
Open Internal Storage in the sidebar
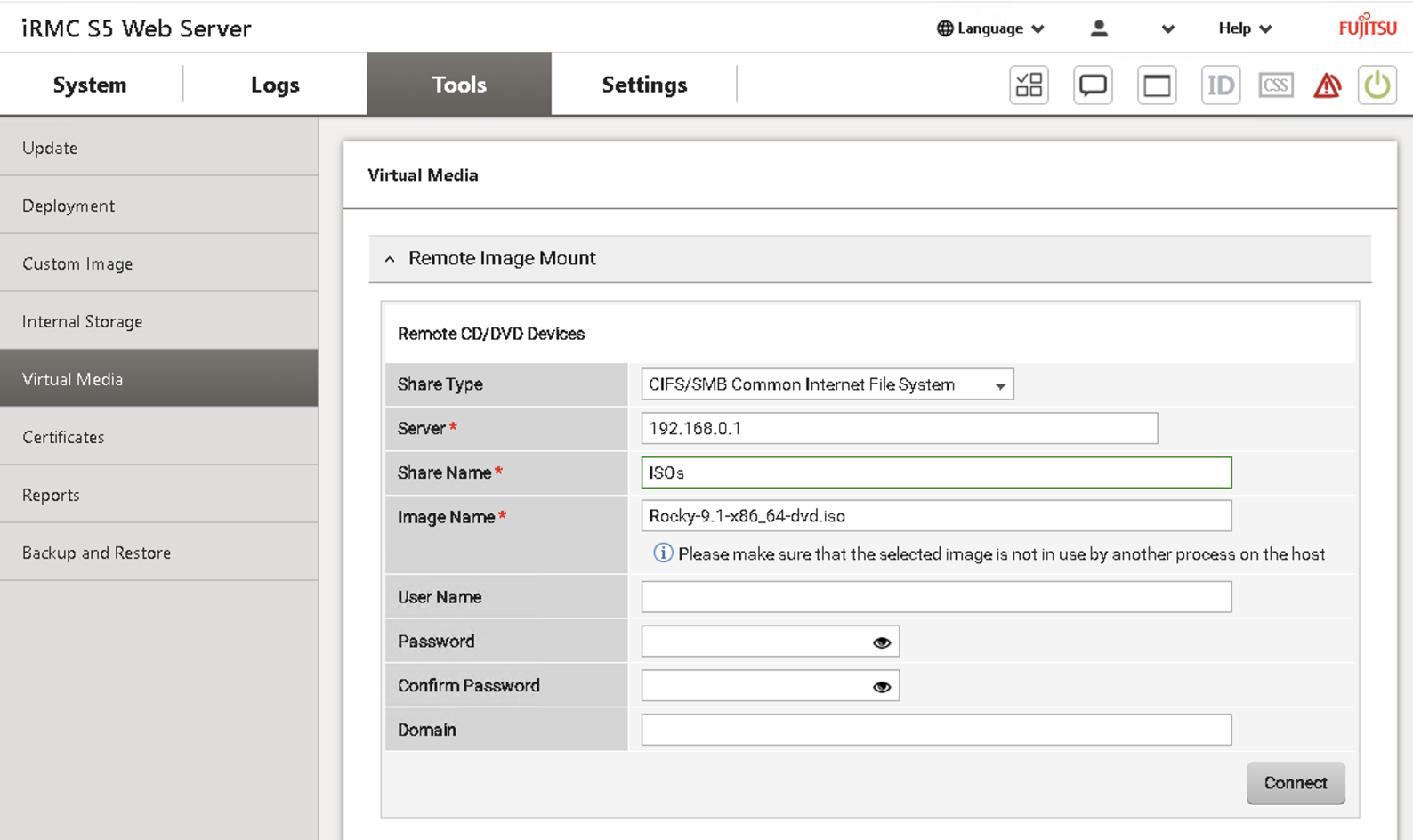pos(158,321)
